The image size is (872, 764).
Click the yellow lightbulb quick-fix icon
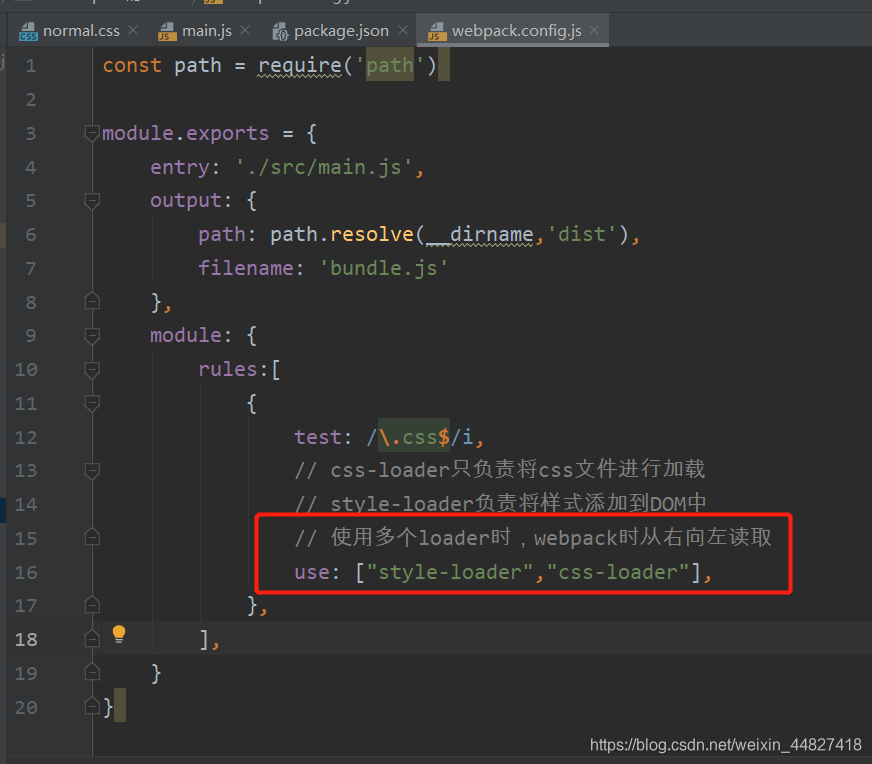tap(119, 634)
